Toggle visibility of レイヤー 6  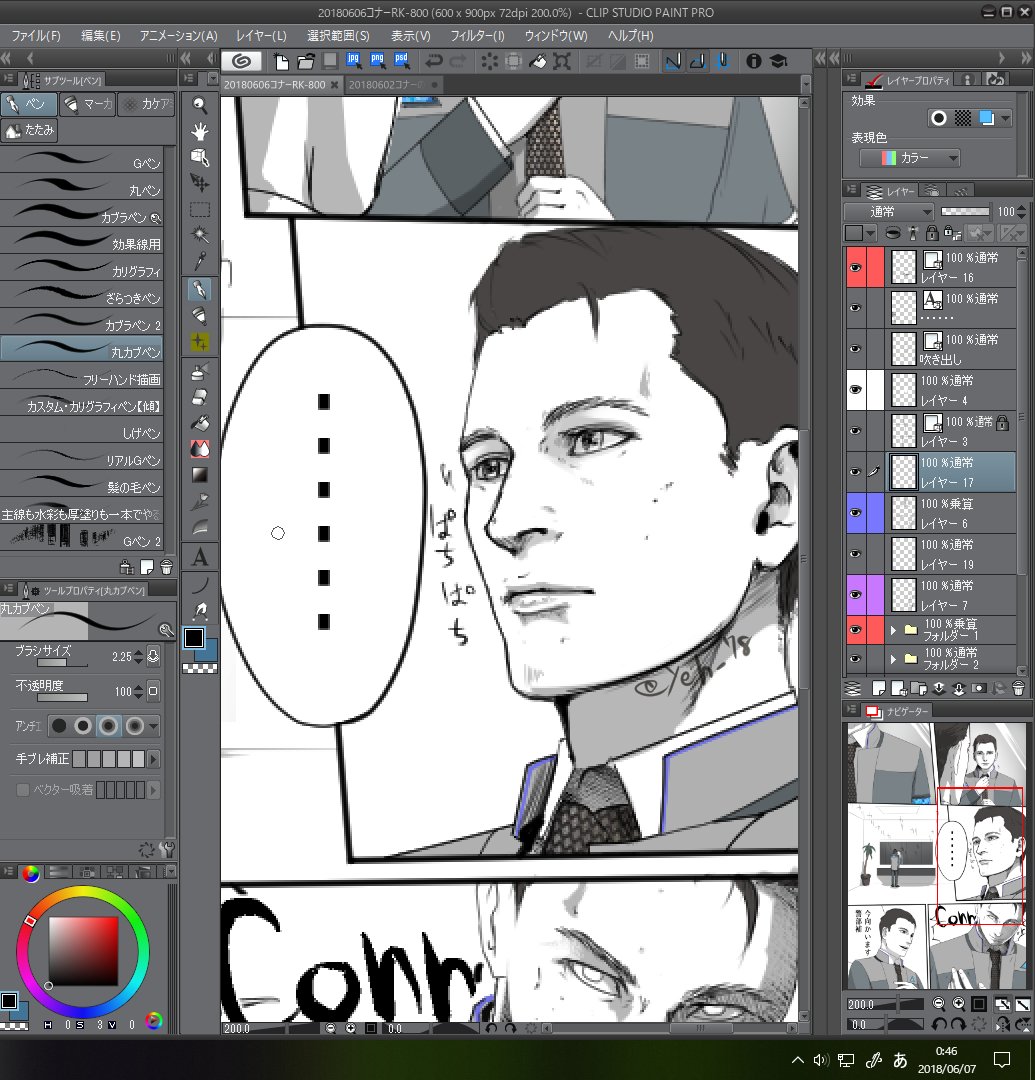856,513
